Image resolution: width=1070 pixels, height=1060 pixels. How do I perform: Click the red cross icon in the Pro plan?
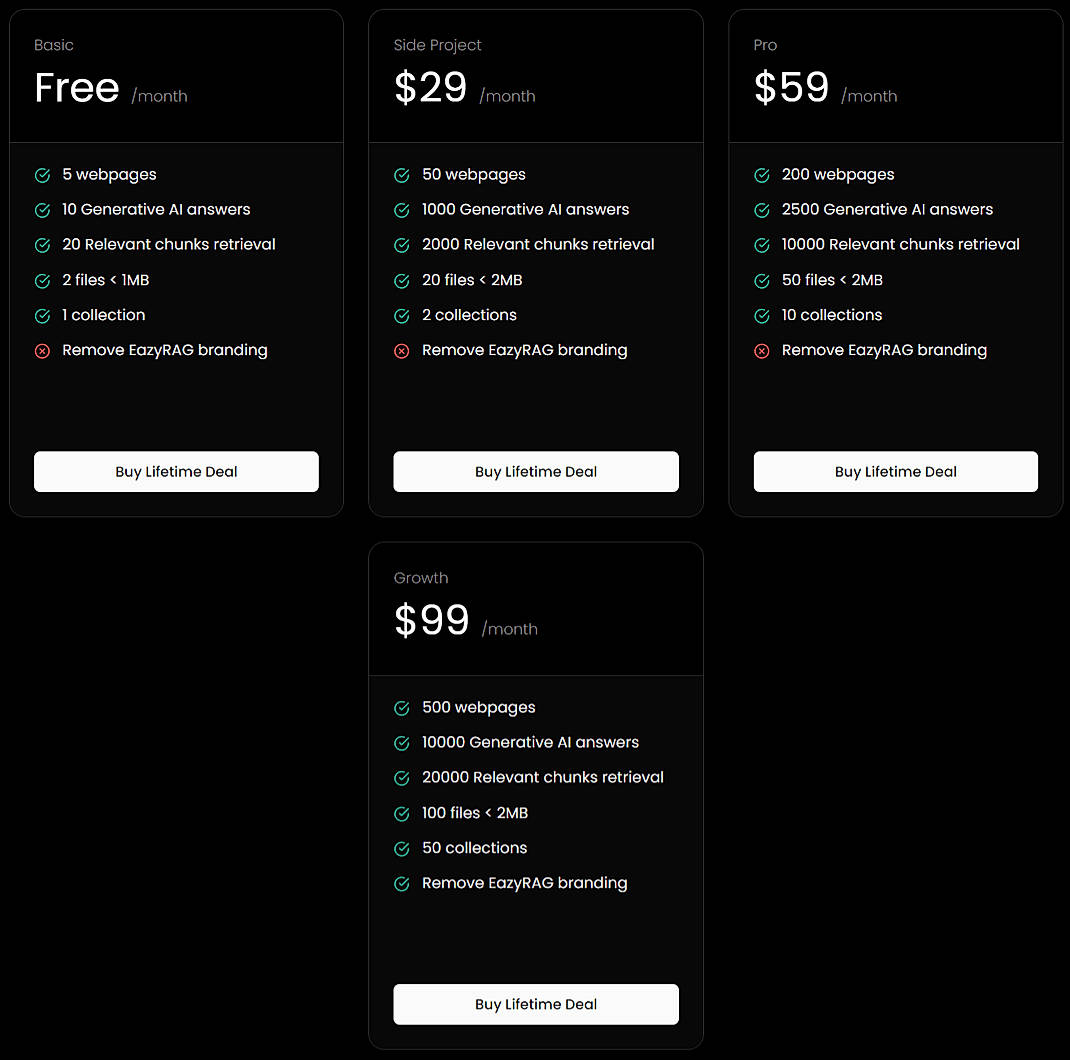coord(761,350)
